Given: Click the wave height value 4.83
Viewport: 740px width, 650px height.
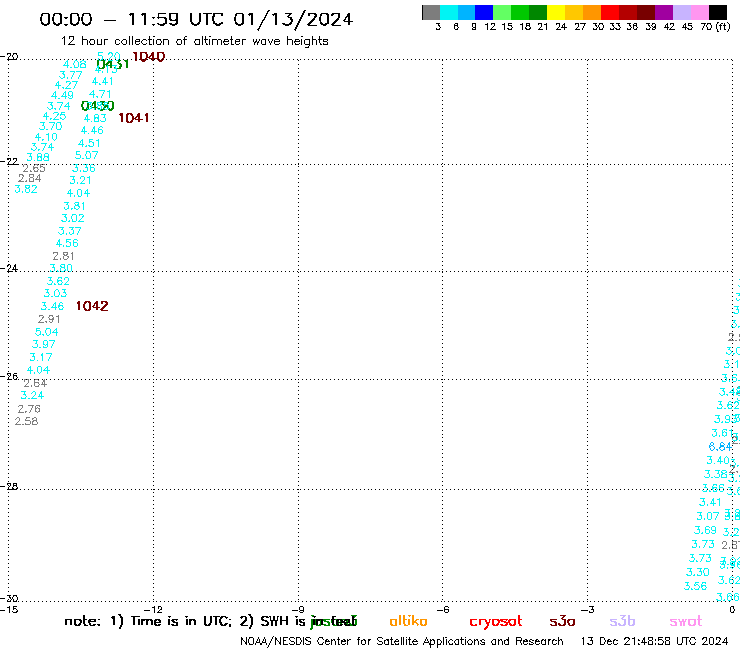Looking at the screenshot, I should (x=95, y=118).
